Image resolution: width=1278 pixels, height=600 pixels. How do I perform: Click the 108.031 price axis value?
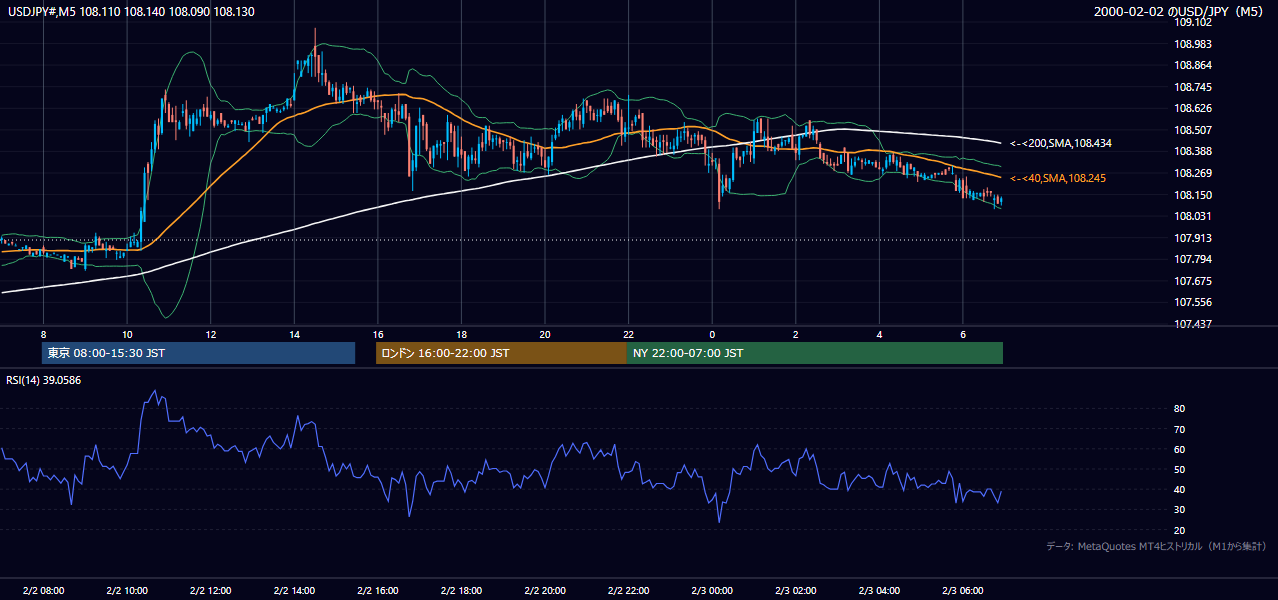pyautogui.click(x=1193, y=216)
